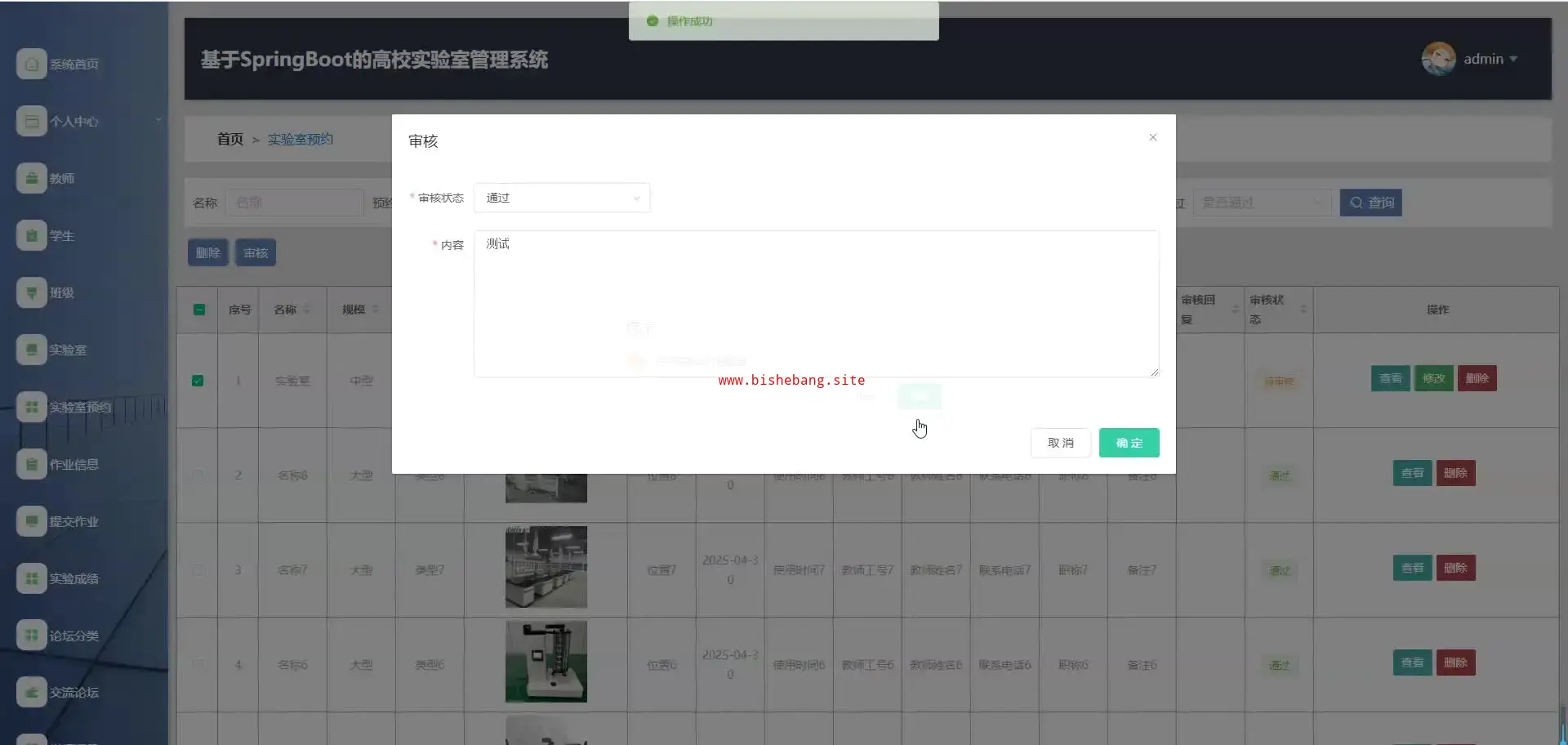Click 修改 in row 1's actions
The width and height of the screenshot is (1568, 745).
tap(1434, 378)
